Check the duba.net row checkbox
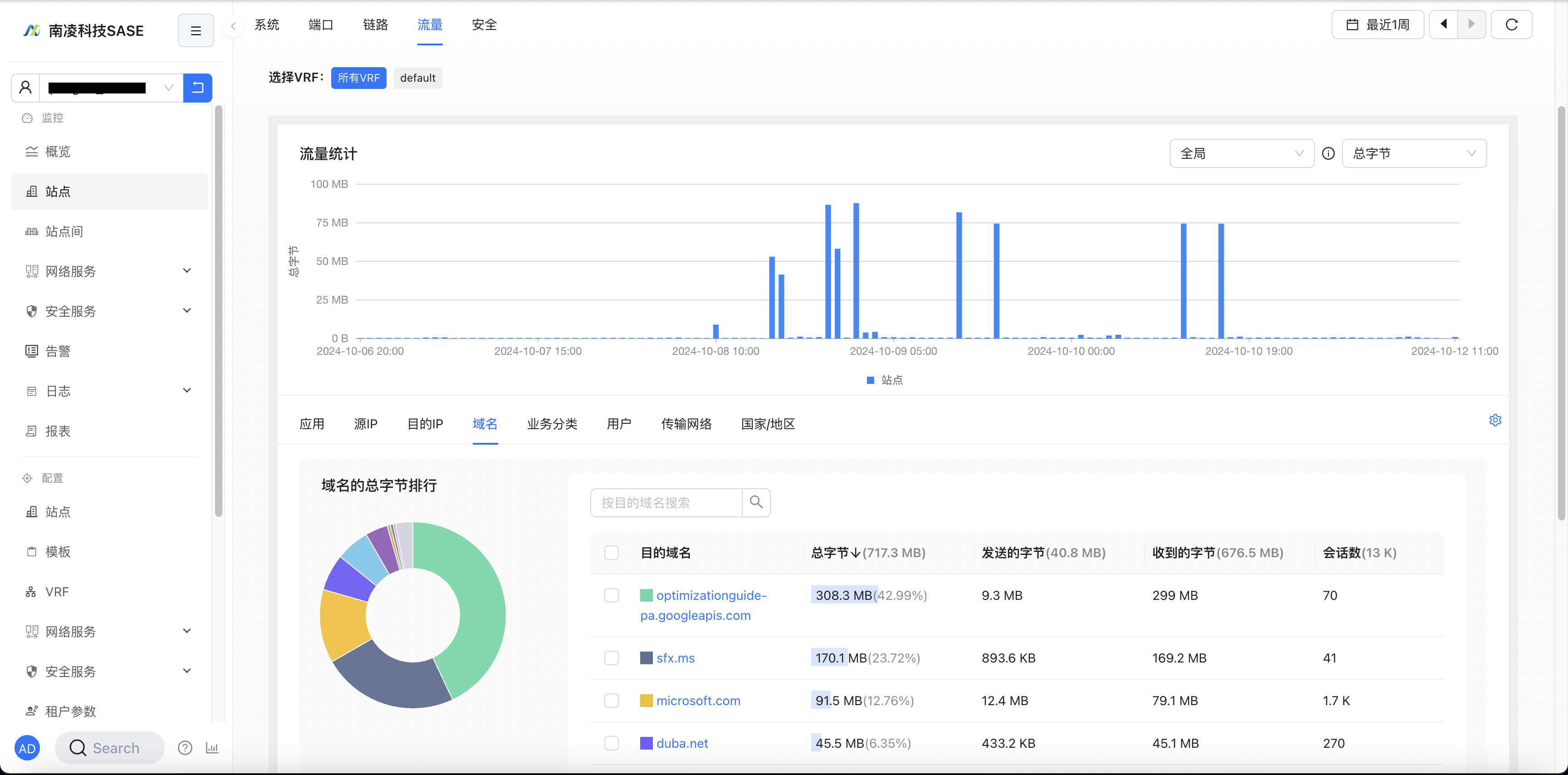This screenshot has width=1568, height=775. coord(612,743)
